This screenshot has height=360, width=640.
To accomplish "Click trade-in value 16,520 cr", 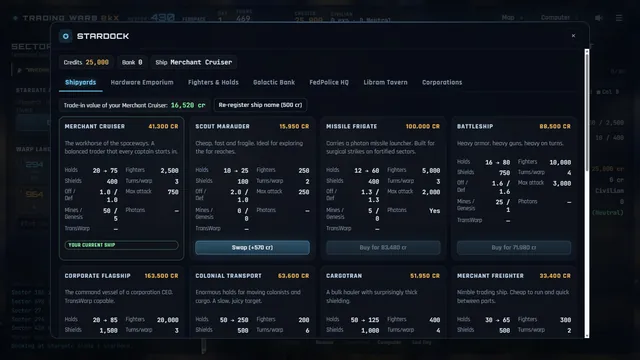I will pos(188,105).
